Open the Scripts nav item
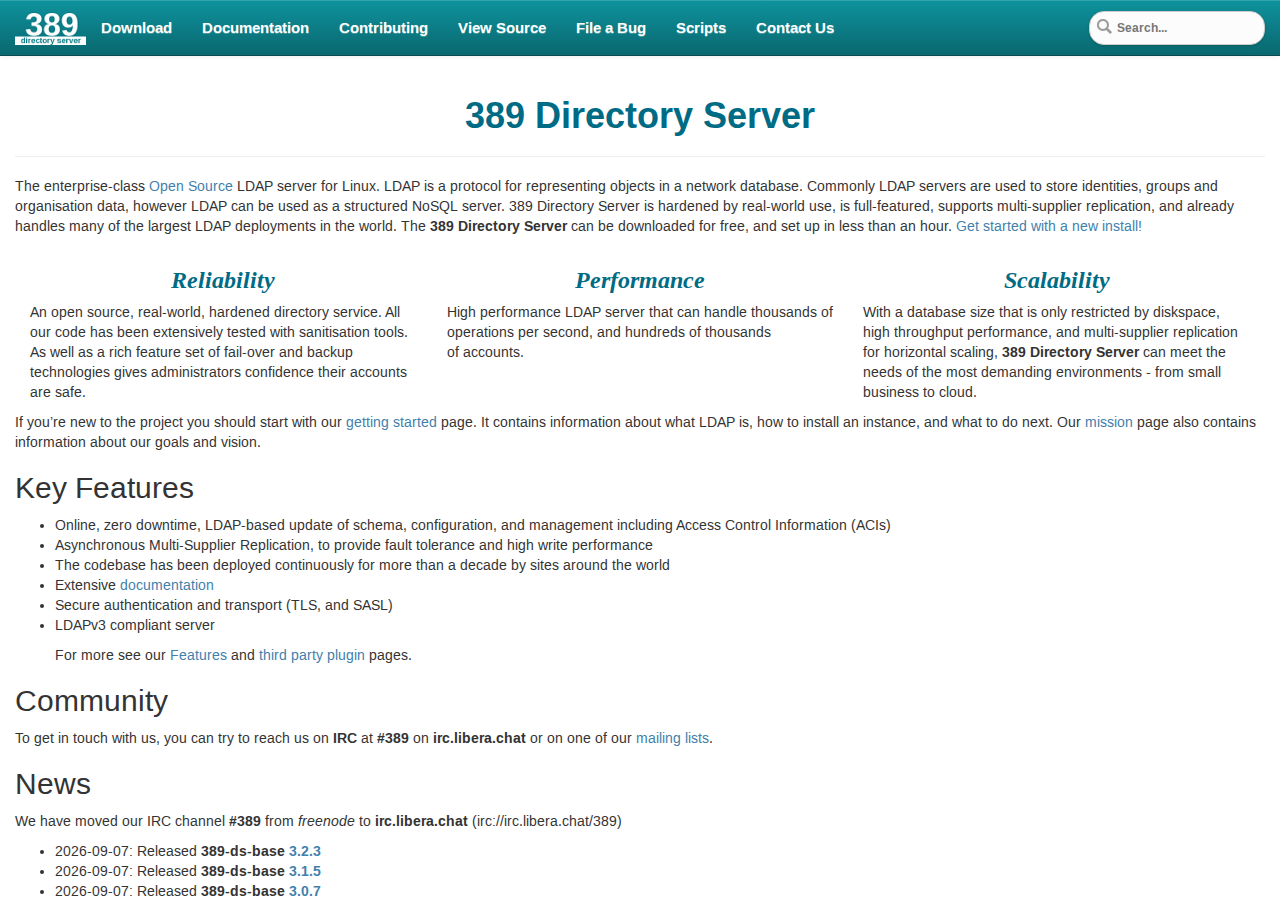1280x900 pixels. [x=701, y=28]
